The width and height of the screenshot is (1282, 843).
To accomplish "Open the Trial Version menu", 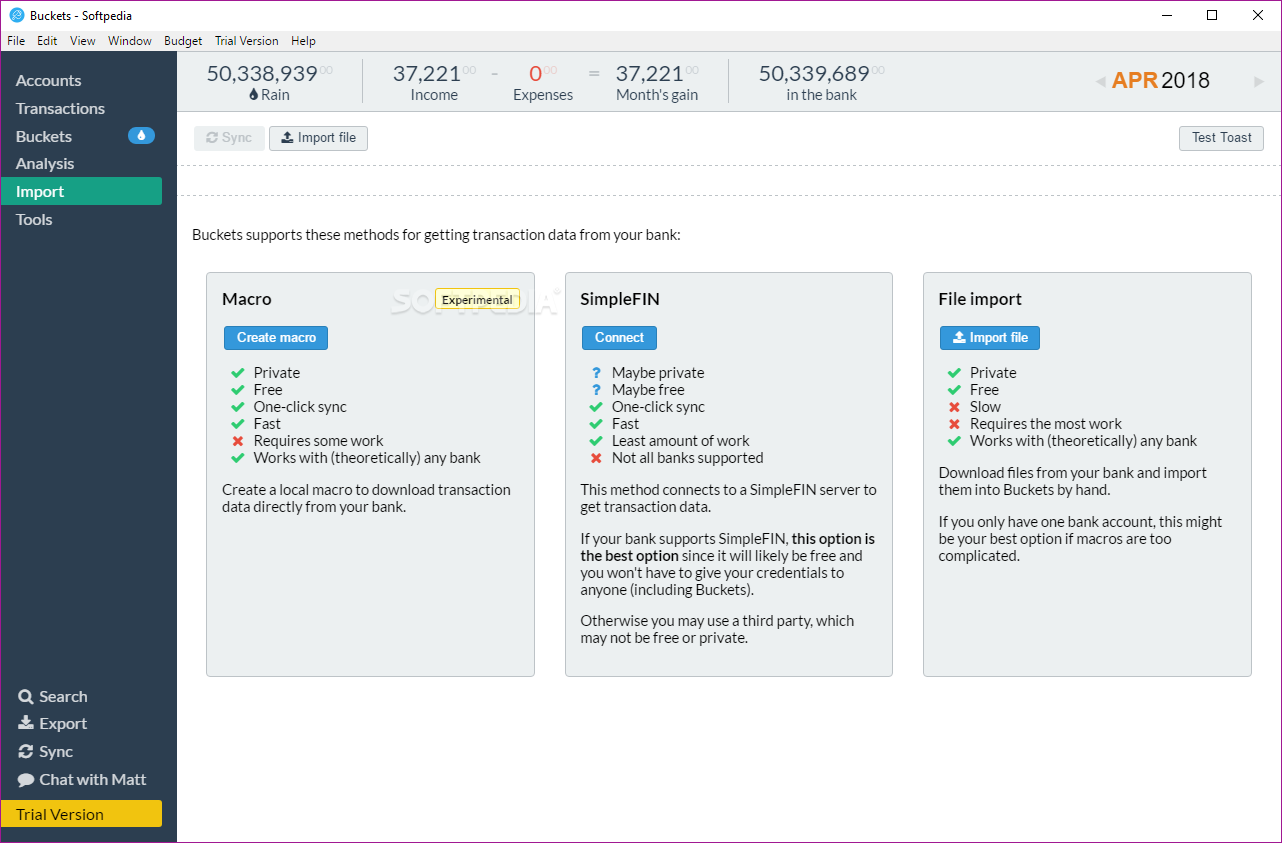I will click(x=247, y=41).
